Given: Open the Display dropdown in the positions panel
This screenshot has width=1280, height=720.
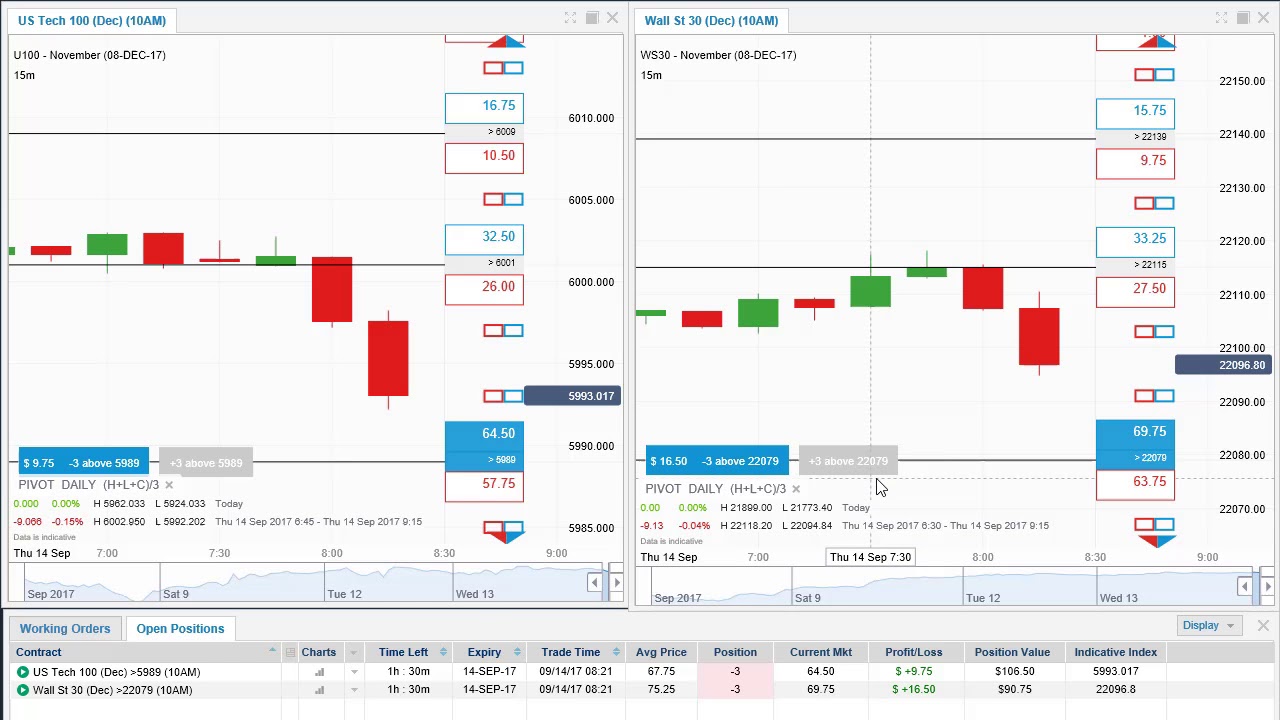Looking at the screenshot, I should coord(1209,625).
